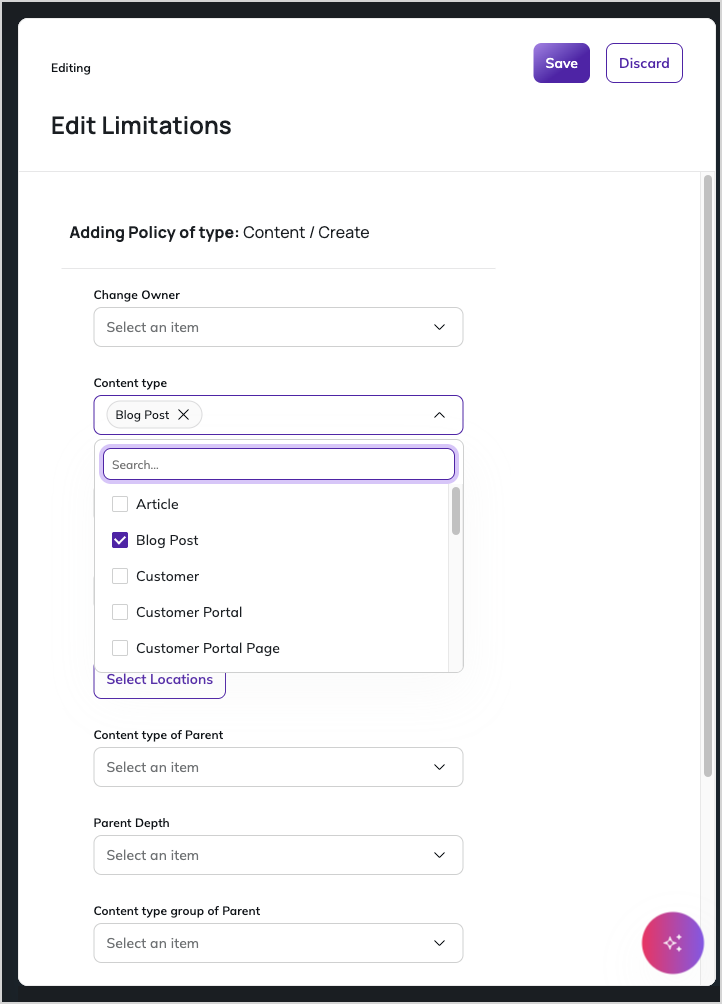Tick the Customer Portal checkbox
Viewport: 722px width, 1004px height.
120,611
